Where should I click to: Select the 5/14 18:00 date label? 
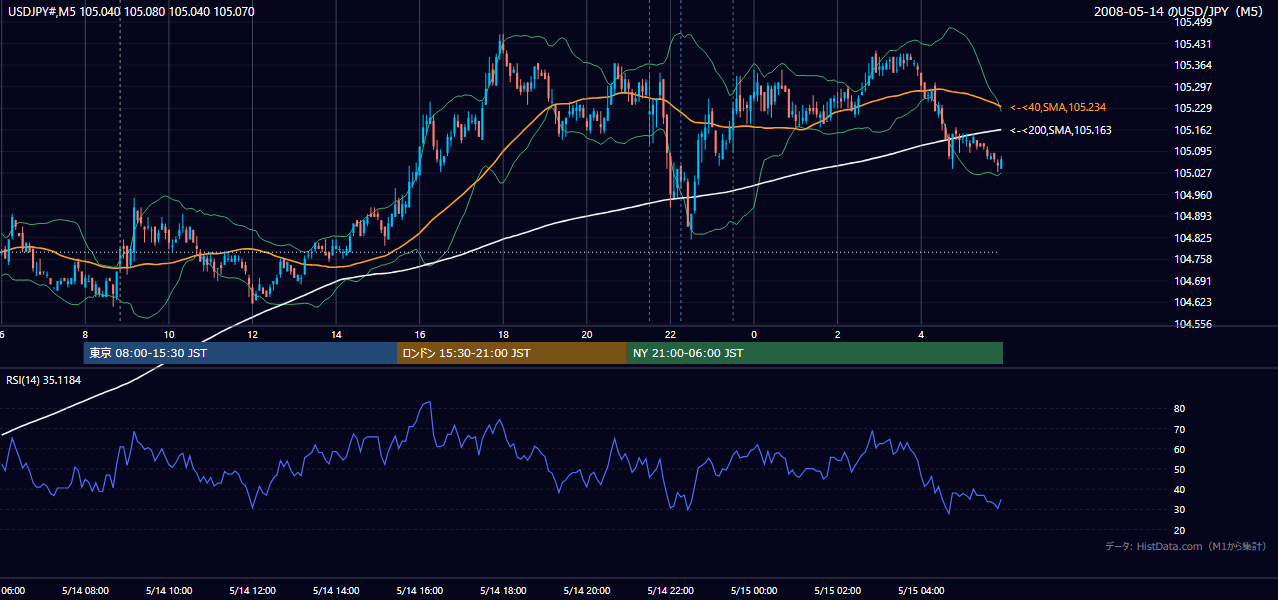tap(503, 591)
